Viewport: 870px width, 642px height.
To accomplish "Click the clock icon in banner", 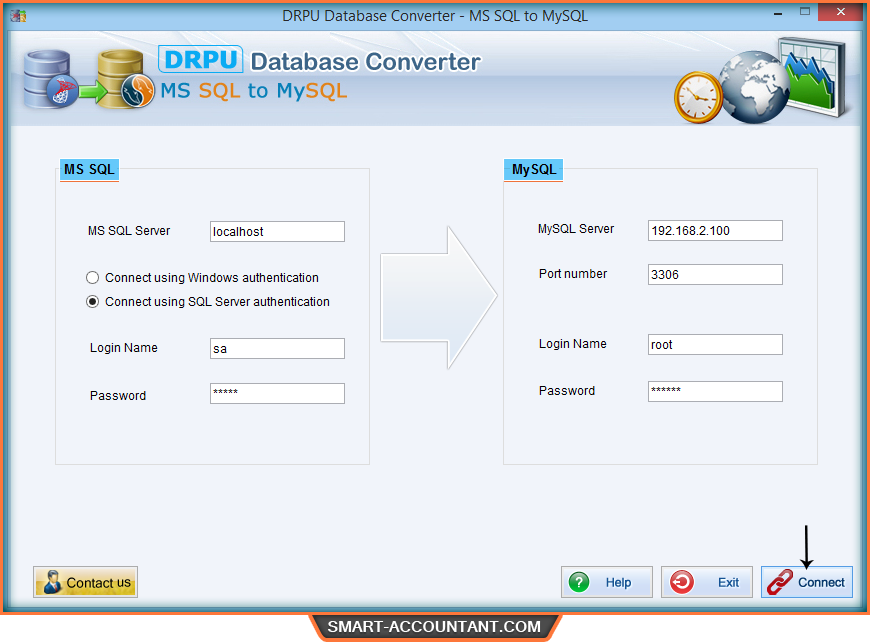I will click(698, 97).
